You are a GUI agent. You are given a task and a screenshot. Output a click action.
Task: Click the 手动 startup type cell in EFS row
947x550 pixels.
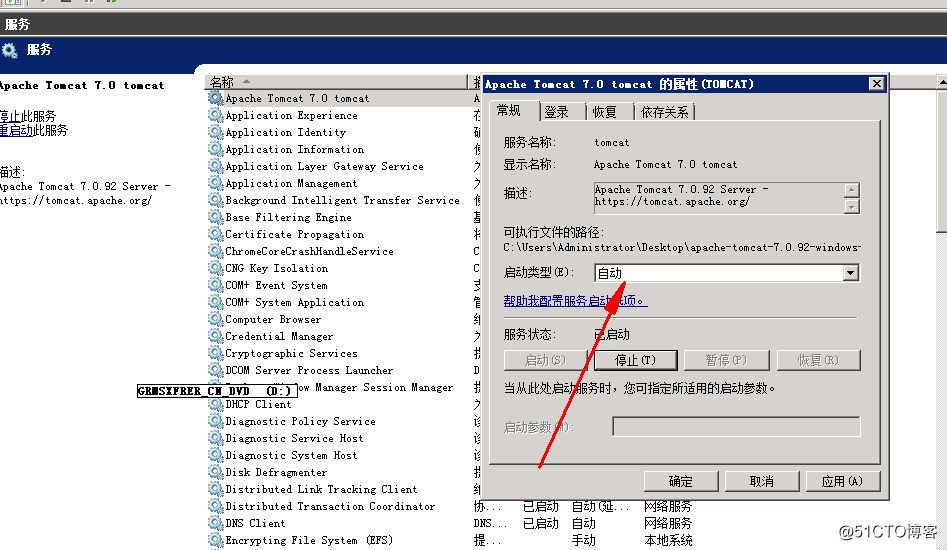click(x=583, y=540)
